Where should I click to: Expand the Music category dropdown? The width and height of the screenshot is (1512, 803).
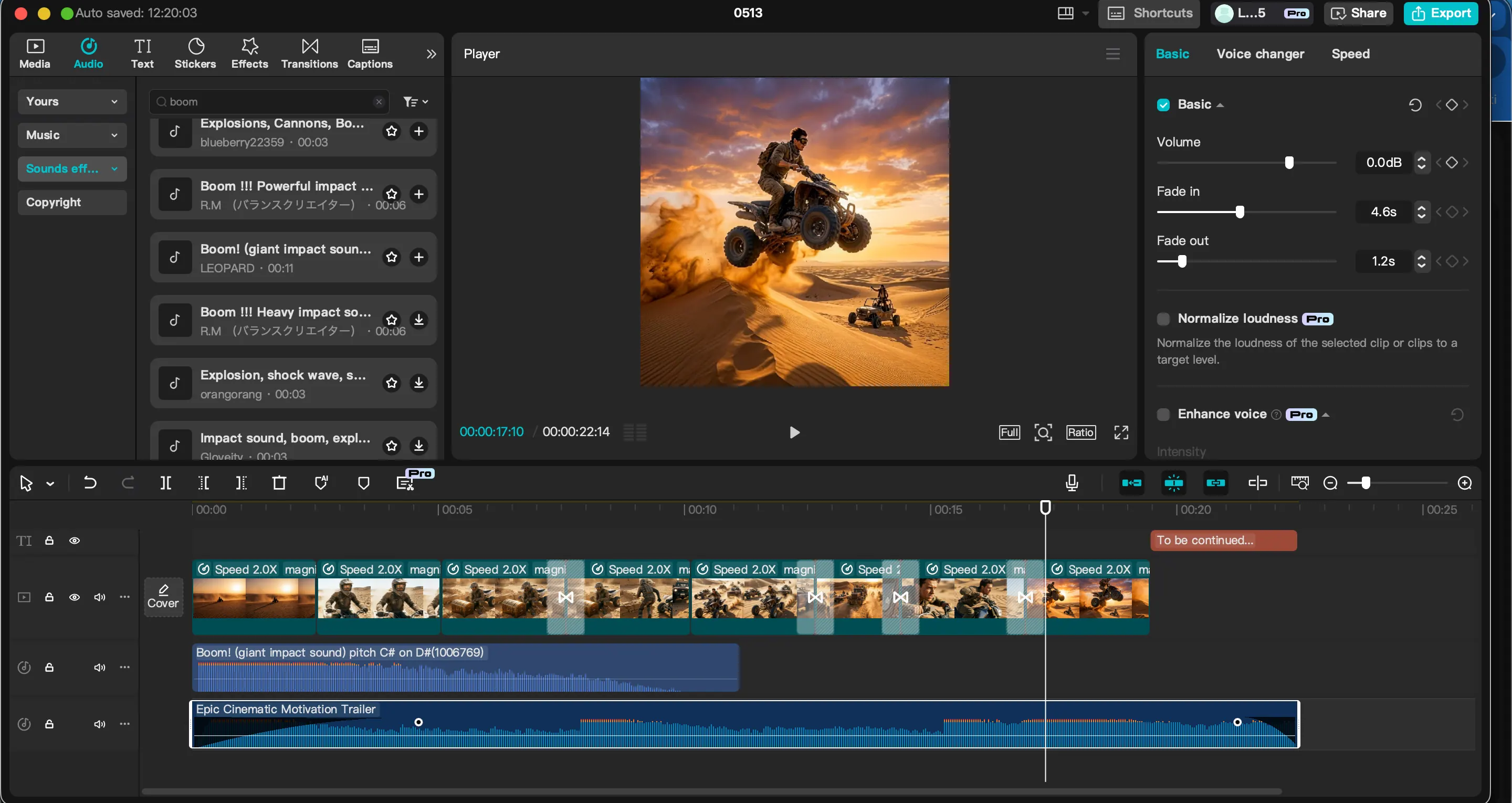tap(72, 135)
